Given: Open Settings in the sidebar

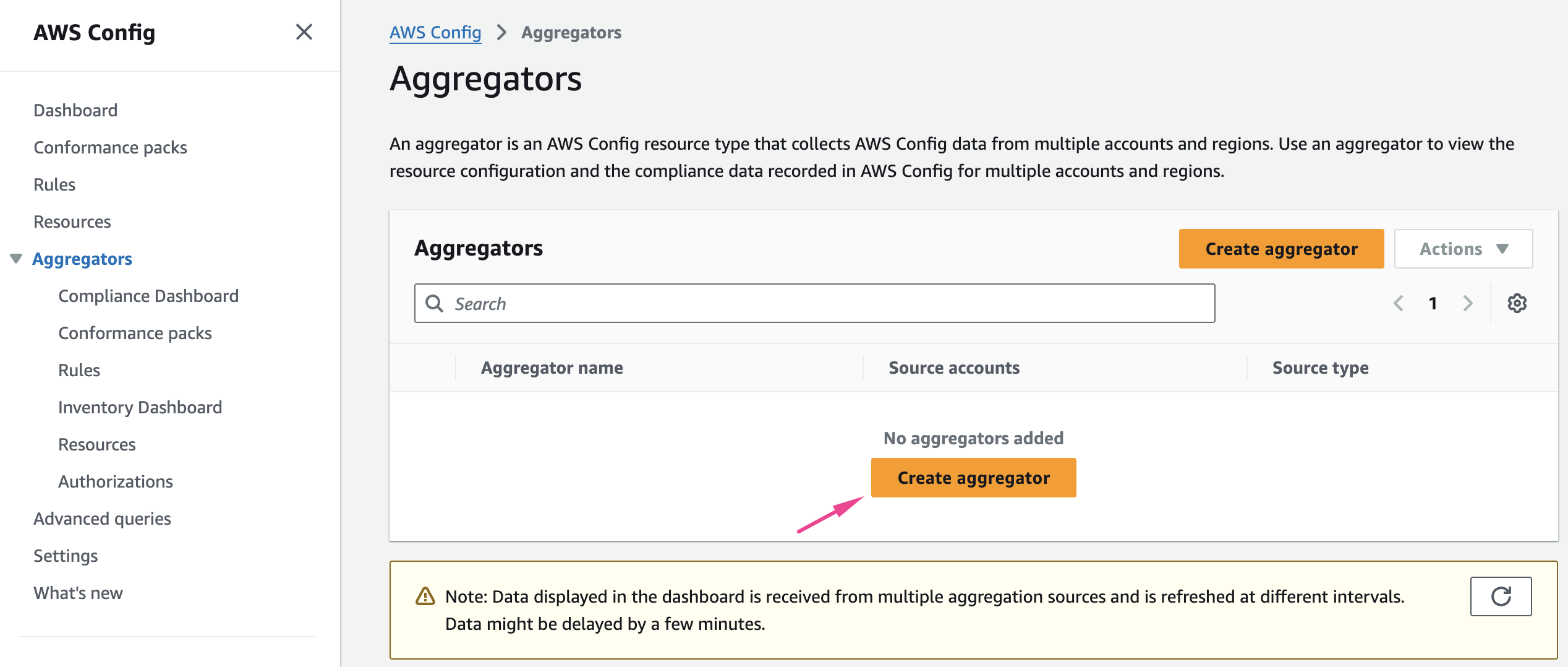Looking at the screenshot, I should [66, 556].
